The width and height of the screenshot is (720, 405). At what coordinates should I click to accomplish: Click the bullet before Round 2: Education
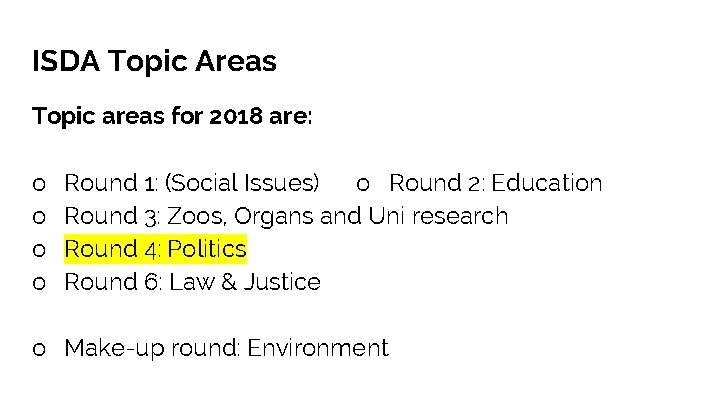coord(363,185)
